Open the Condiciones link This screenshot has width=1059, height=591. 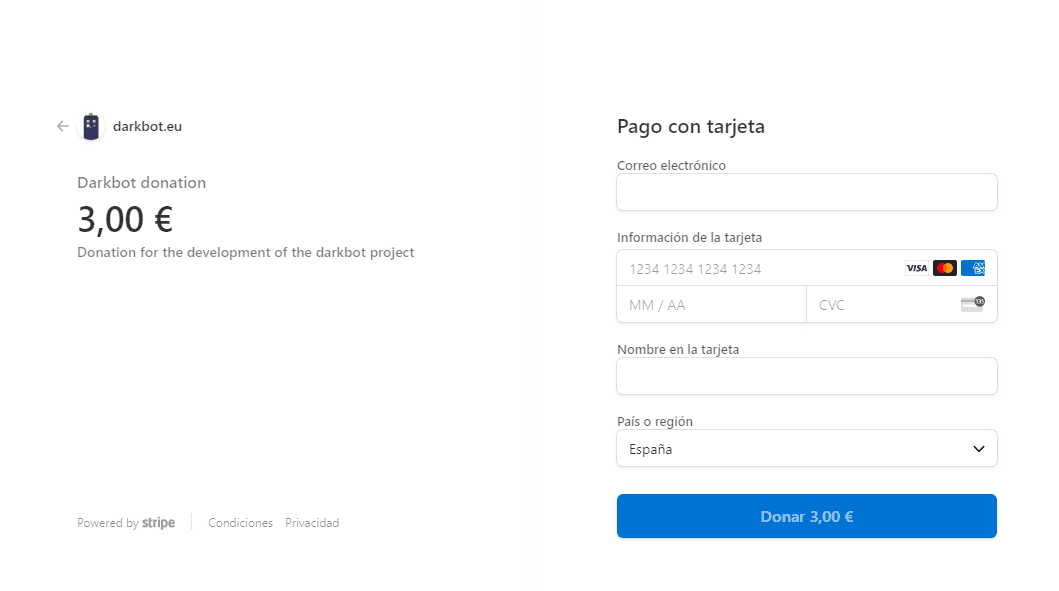[x=240, y=523]
